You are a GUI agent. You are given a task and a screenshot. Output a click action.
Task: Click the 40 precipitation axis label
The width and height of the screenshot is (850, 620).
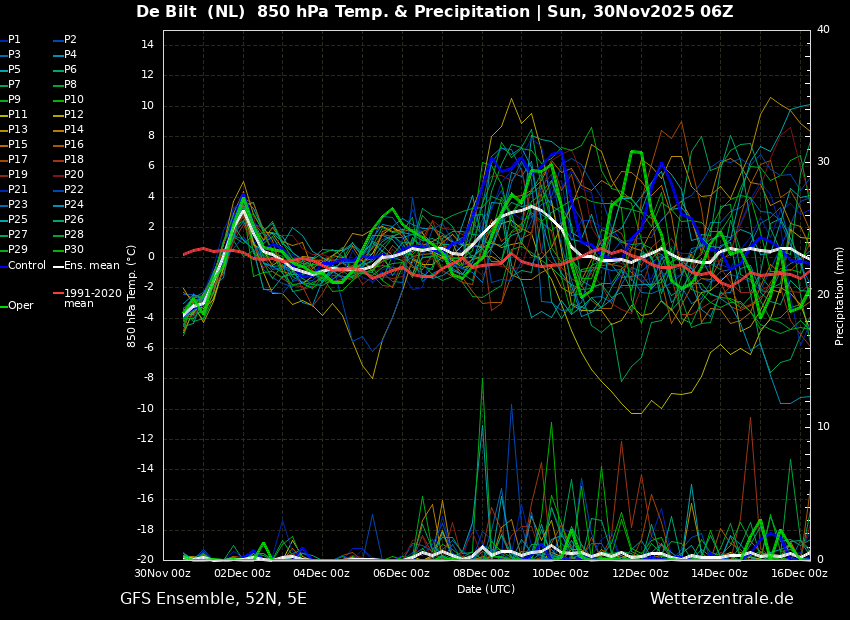point(823,29)
